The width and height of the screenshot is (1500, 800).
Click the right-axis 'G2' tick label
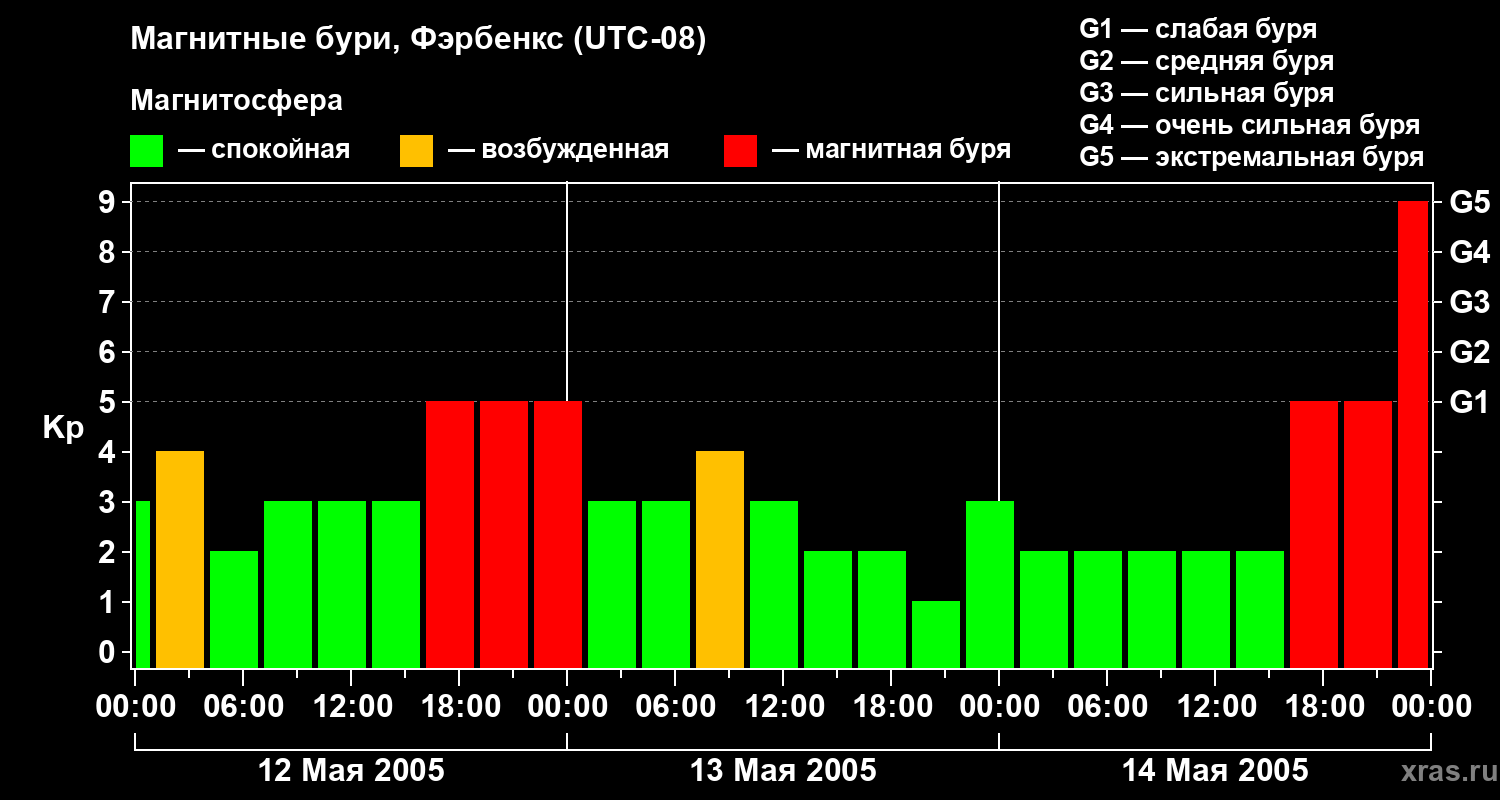(1470, 353)
